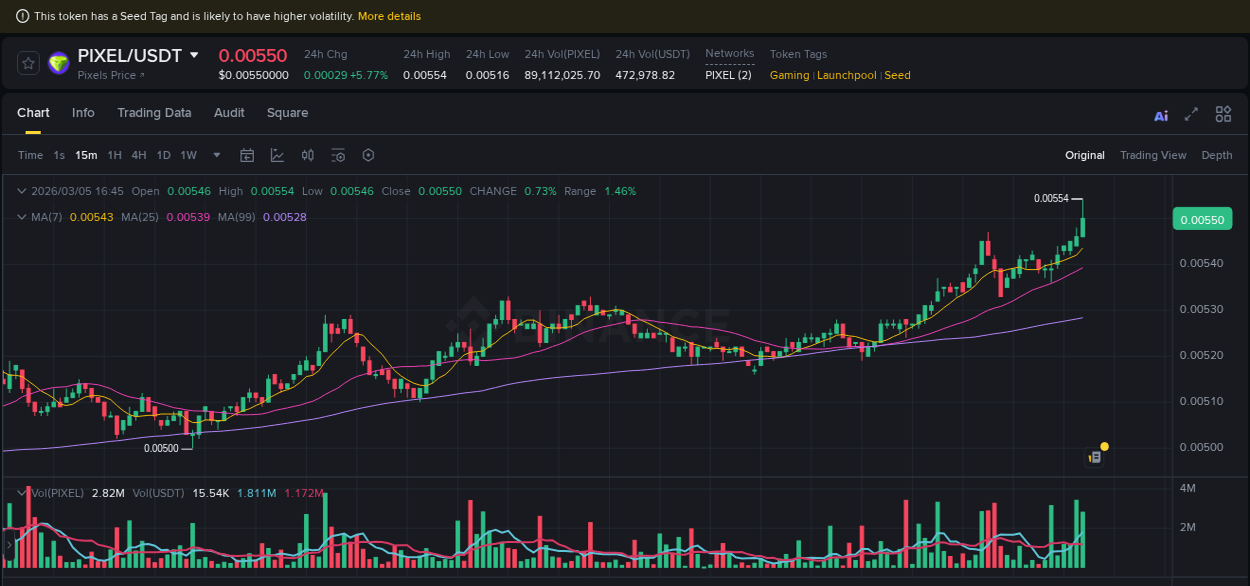This screenshot has height=586, width=1250.
Task: Switch to the Trading Data tab
Action: 154,113
